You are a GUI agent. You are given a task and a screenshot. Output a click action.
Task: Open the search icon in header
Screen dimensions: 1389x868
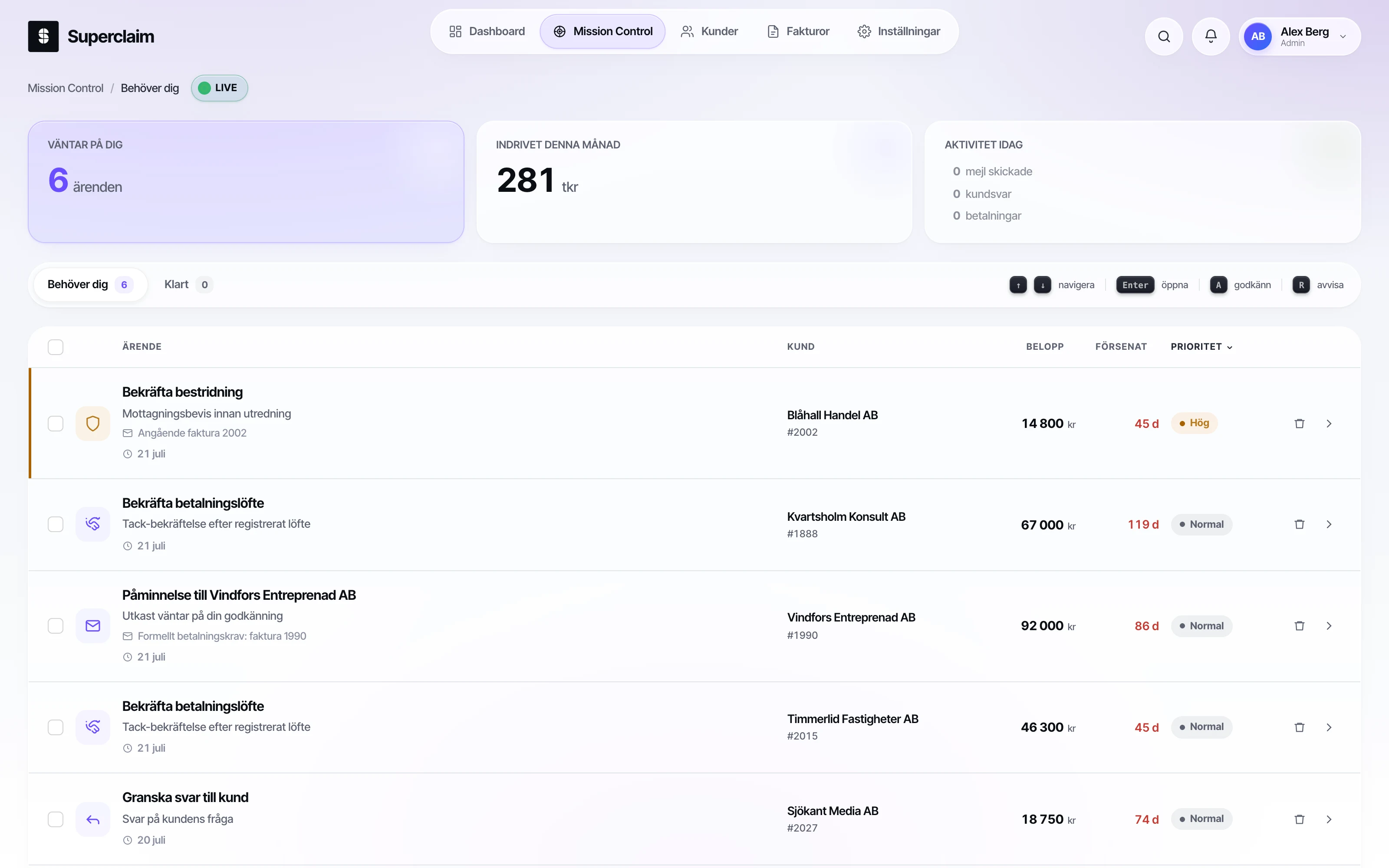(1163, 37)
